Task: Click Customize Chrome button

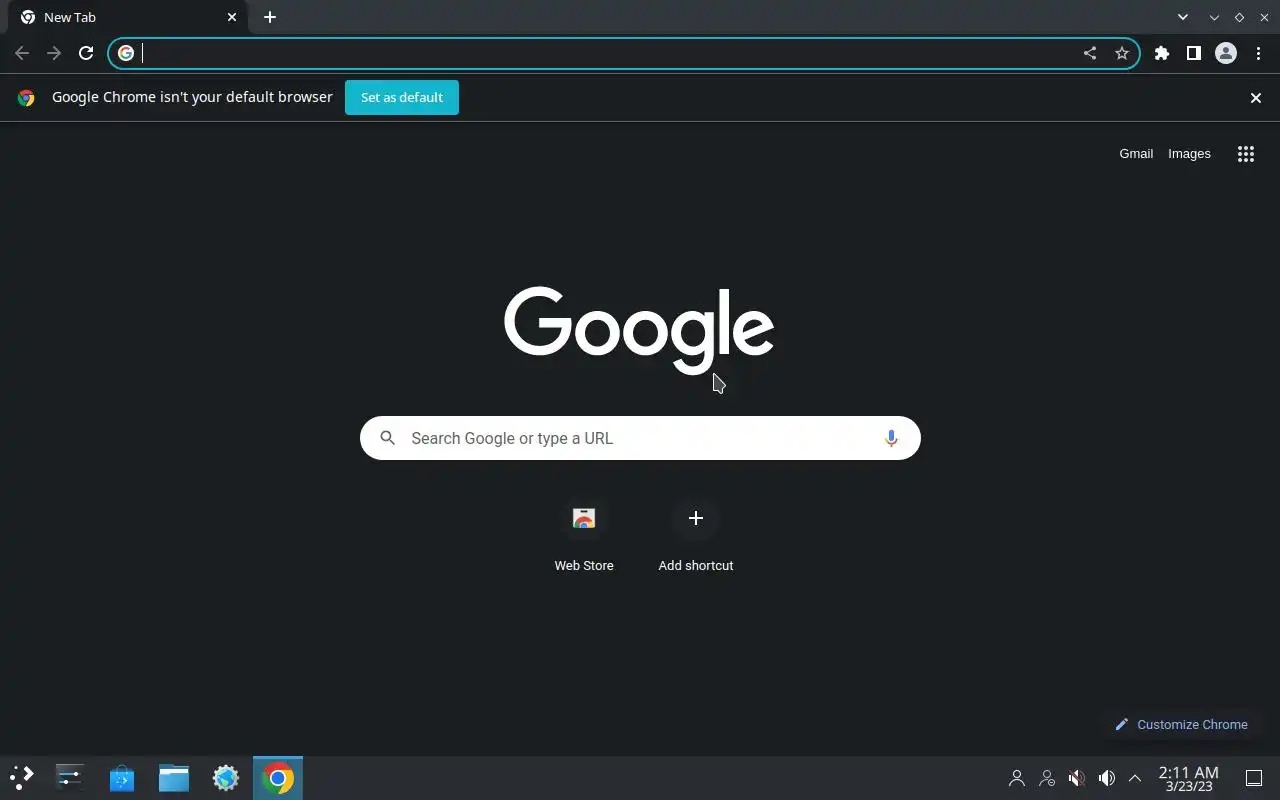Action: click(1181, 724)
